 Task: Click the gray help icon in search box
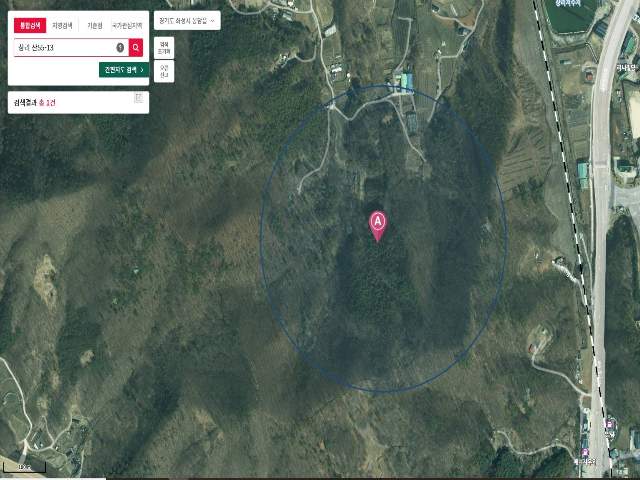pos(120,48)
